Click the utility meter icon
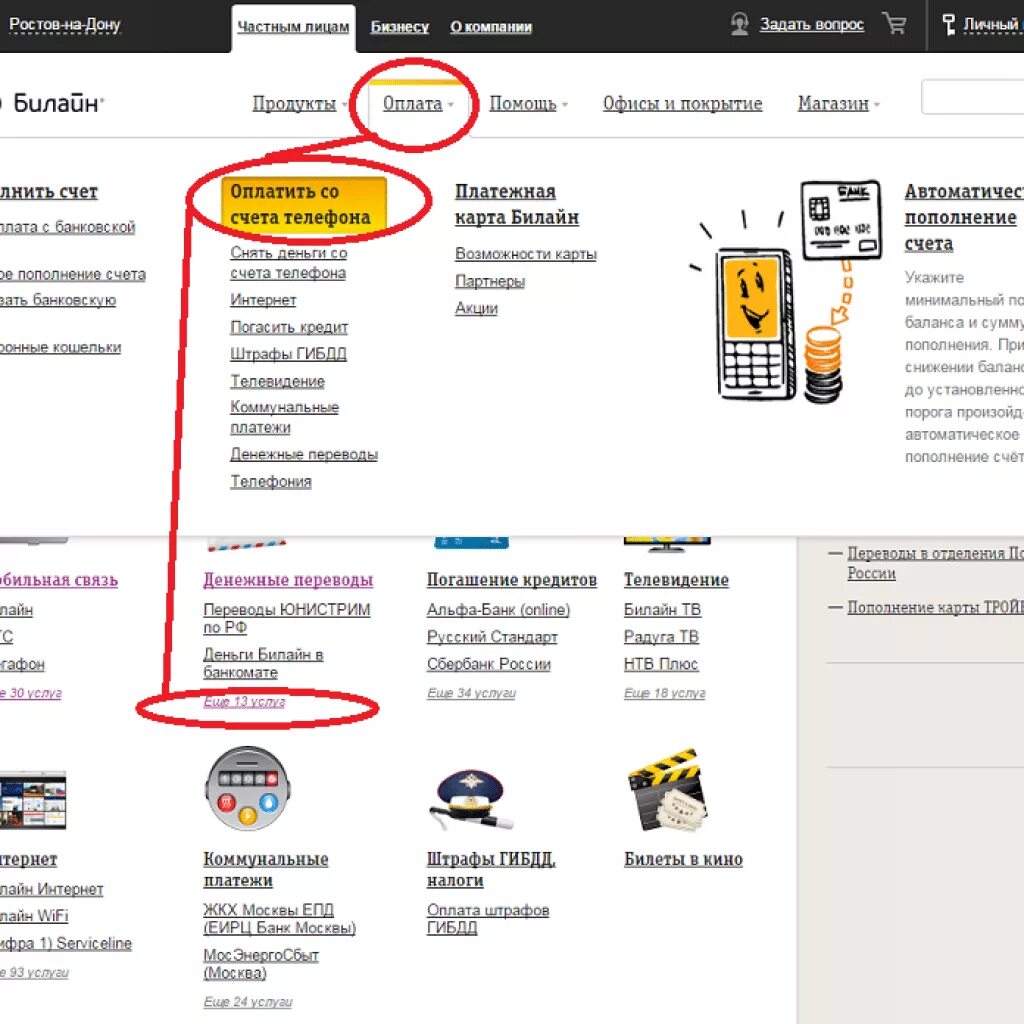 [x=247, y=788]
